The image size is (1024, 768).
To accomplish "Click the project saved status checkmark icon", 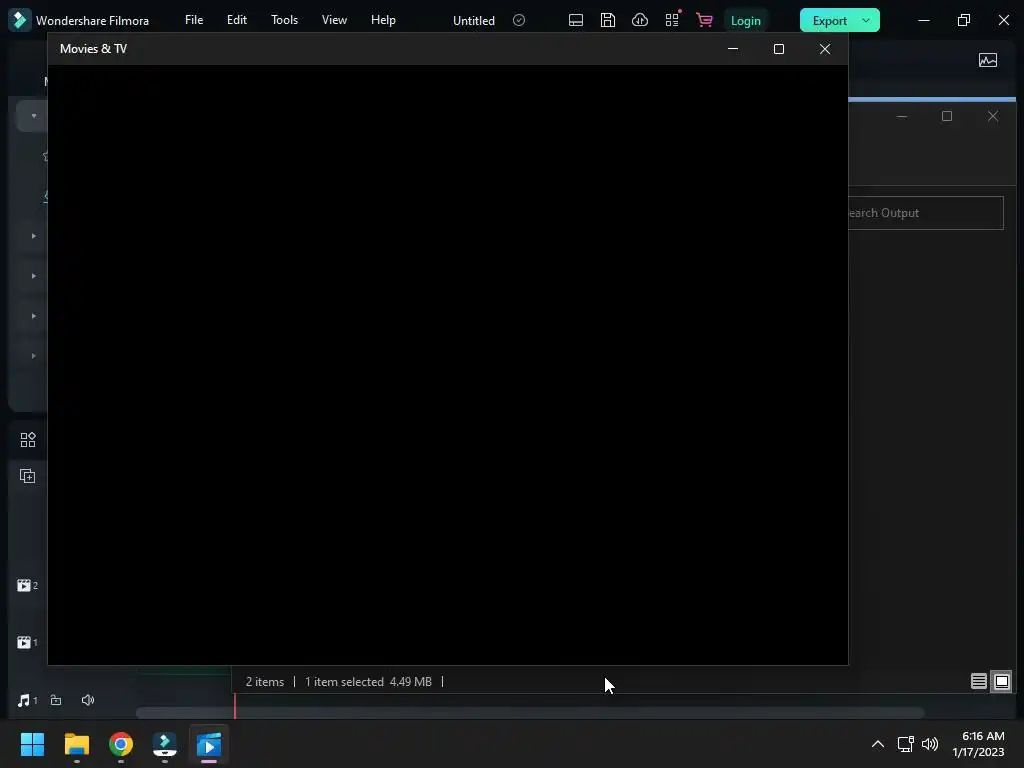I will (519, 20).
